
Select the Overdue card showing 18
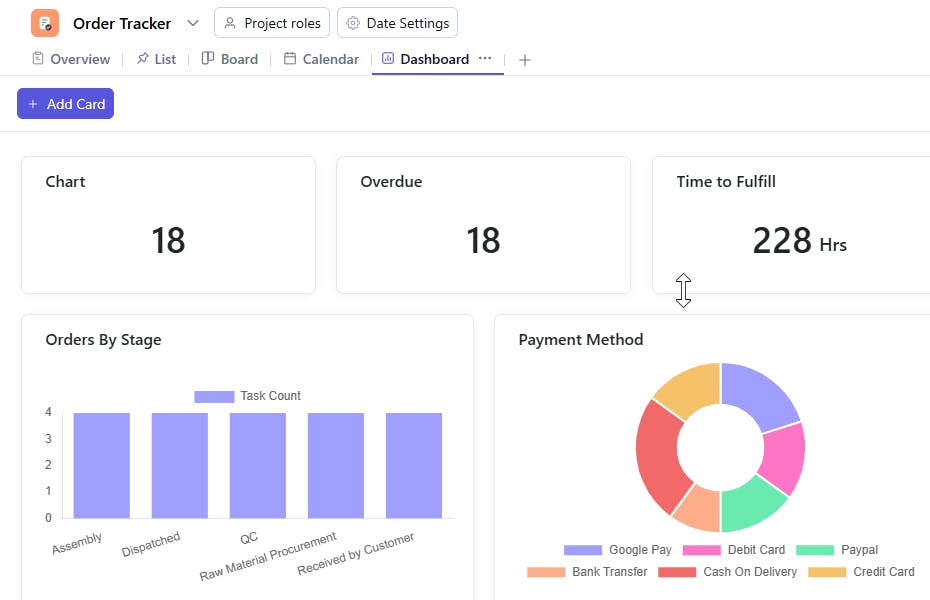click(x=483, y=225)
